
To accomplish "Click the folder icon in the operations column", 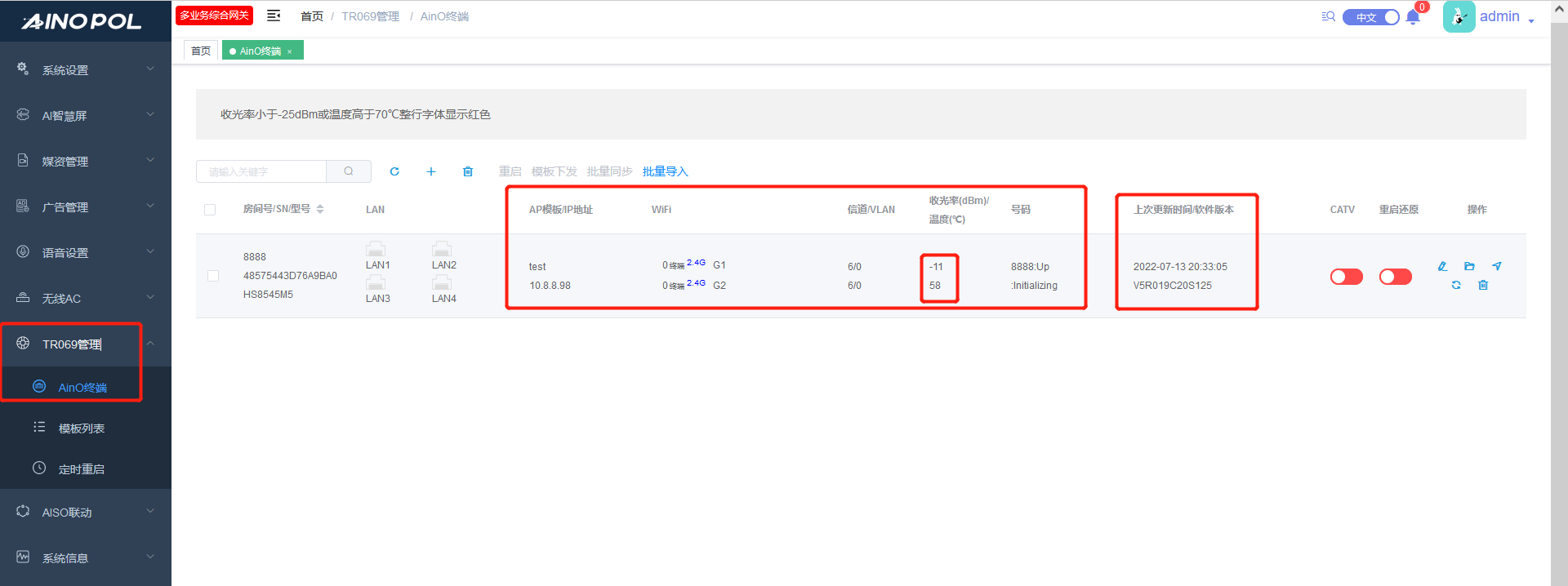I will coord(1469,266).
